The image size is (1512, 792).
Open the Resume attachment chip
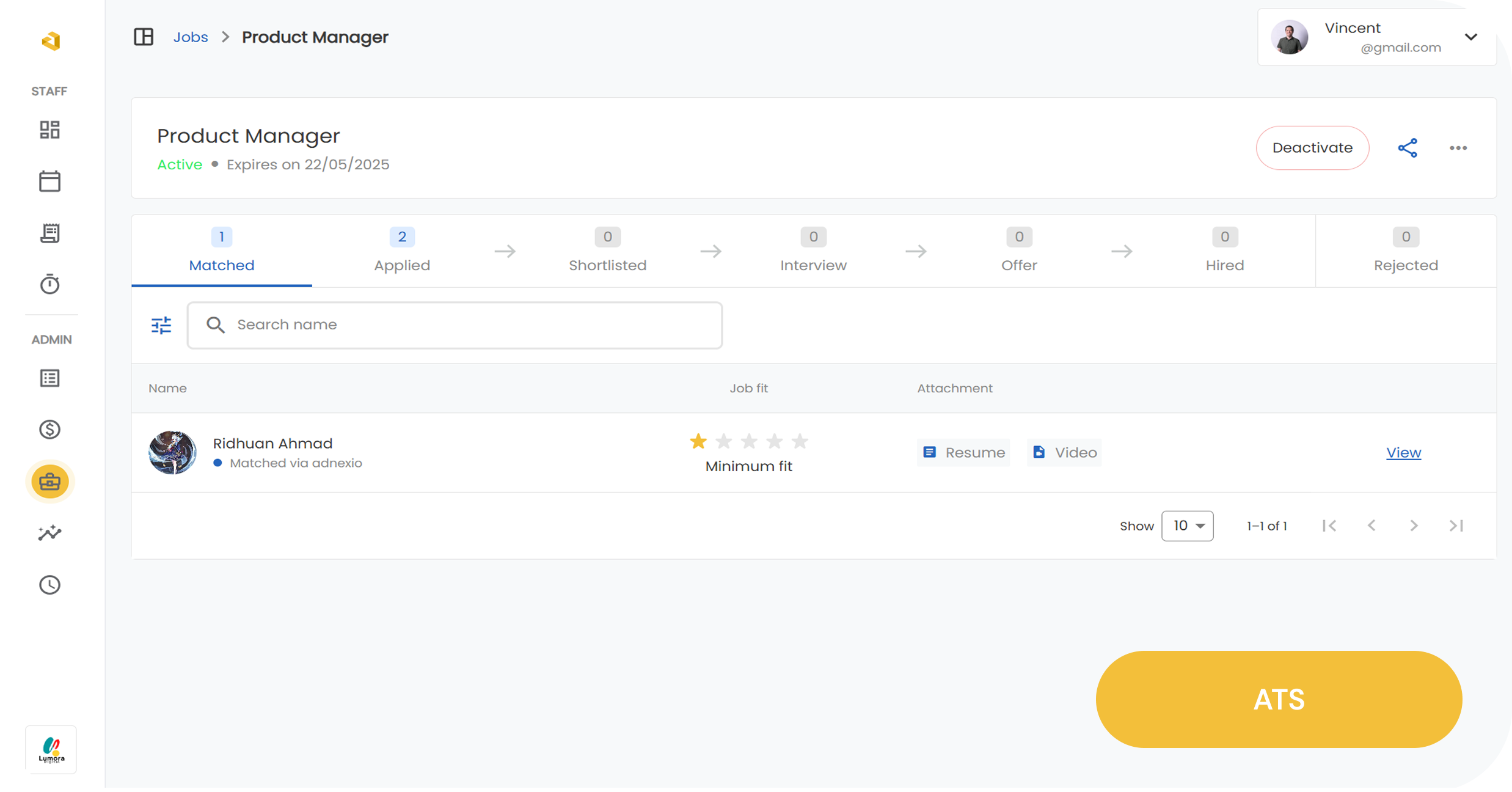click(963, 453)
